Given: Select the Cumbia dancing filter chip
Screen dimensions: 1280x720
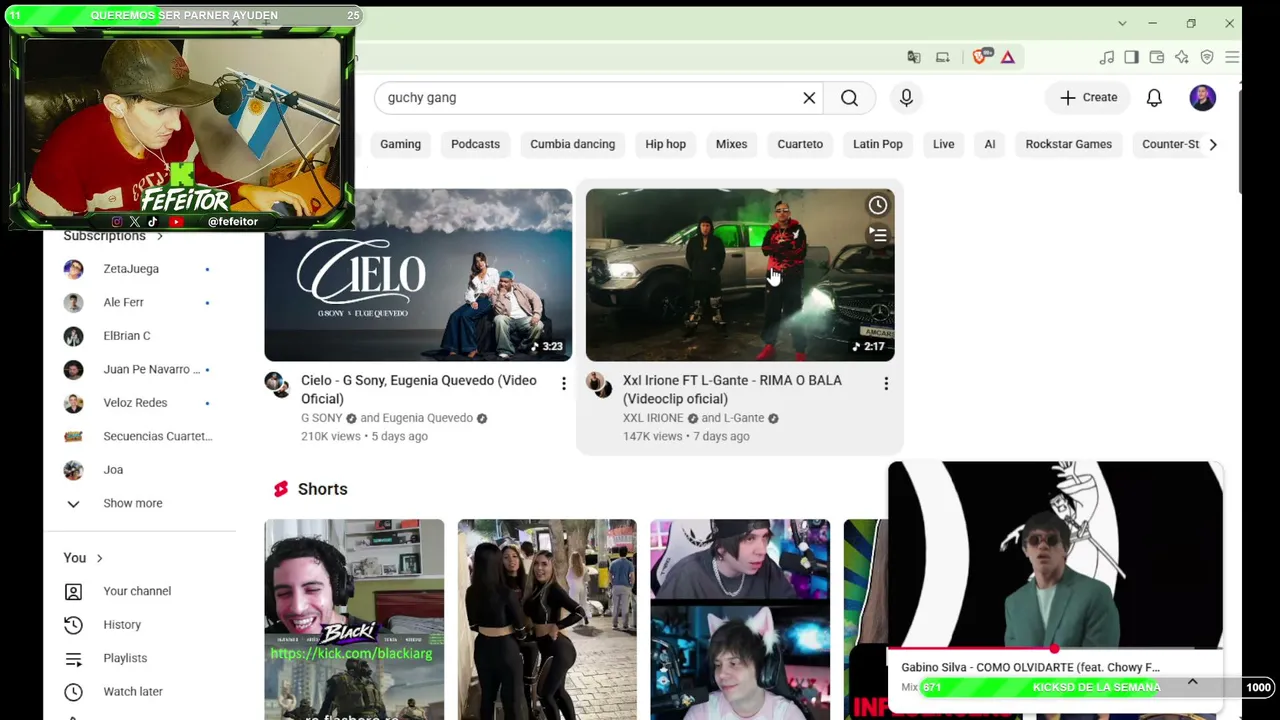Looking at the screenshot, I should [x=572, y=144].
